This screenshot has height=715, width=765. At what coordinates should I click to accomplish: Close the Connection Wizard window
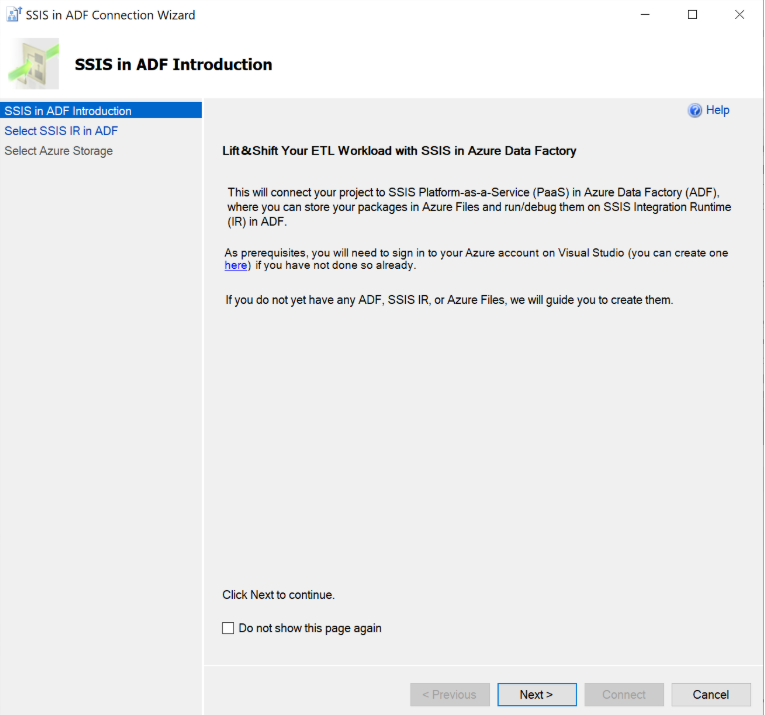(x=740, y=15)
